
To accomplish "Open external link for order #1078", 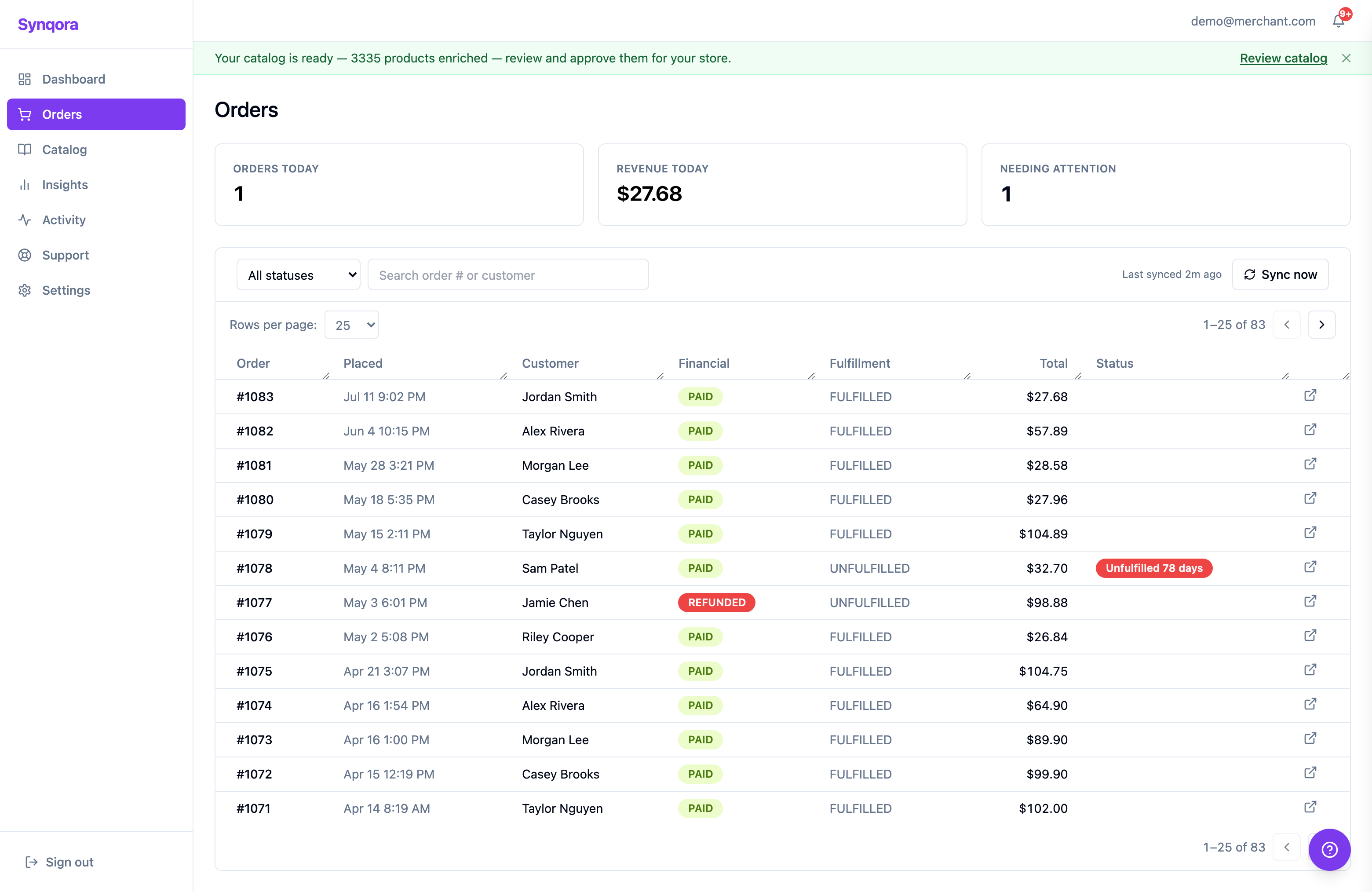I will coord(1310,567).
